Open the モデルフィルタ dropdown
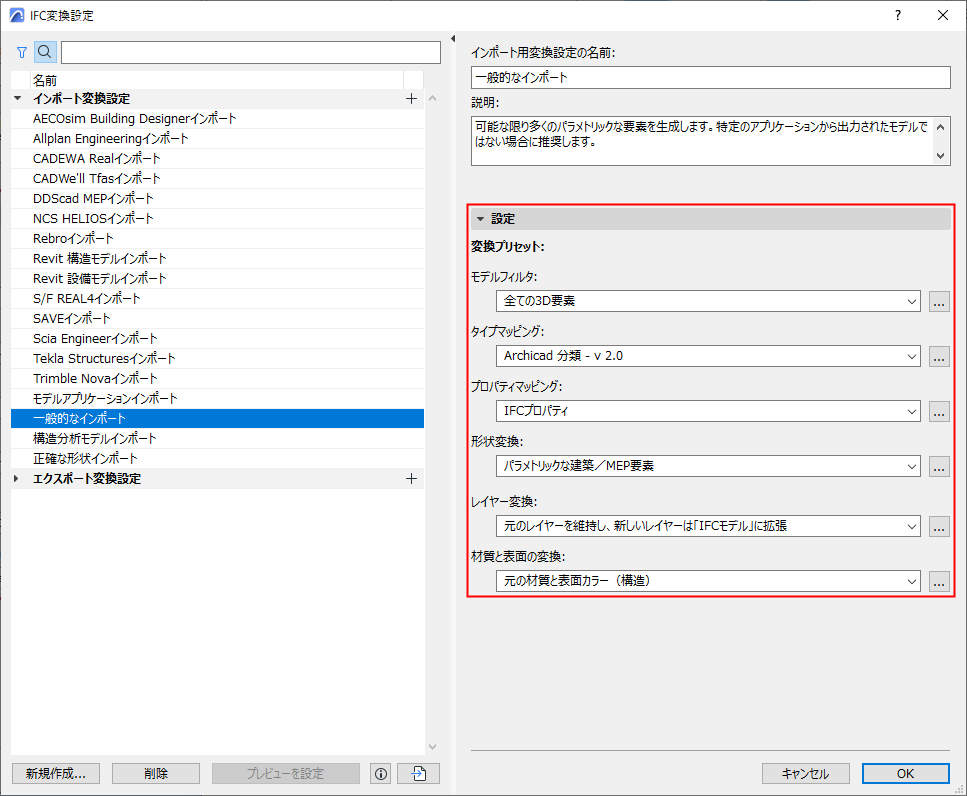 (708, 302)
